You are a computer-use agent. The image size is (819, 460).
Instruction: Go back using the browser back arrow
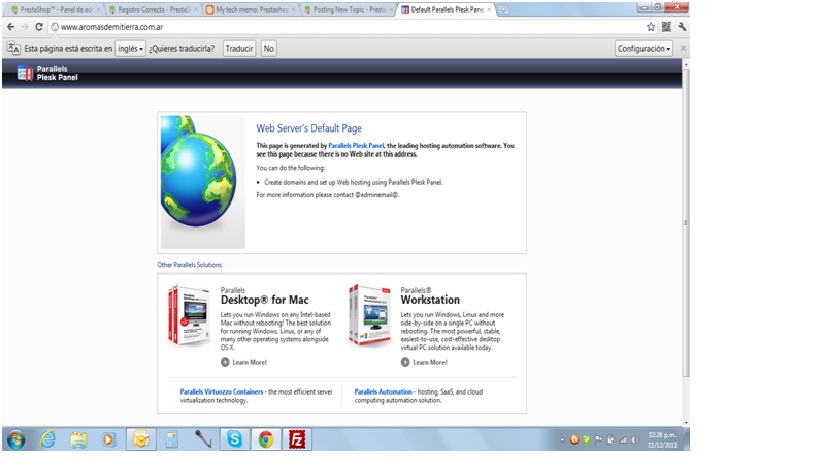11,27
